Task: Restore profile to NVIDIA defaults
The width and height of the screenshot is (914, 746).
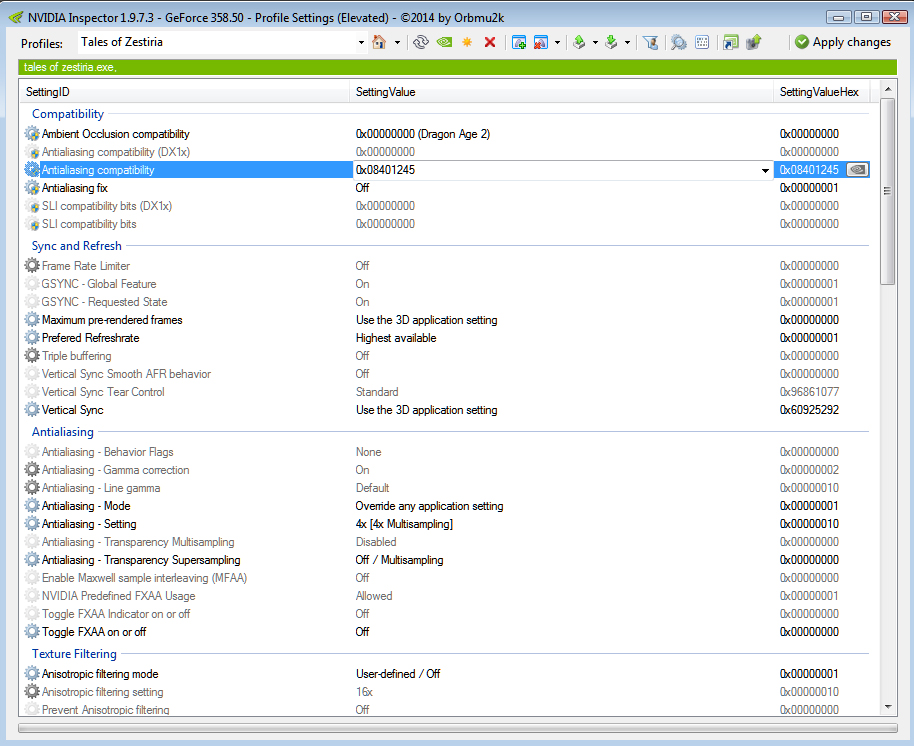Action: 444,42
